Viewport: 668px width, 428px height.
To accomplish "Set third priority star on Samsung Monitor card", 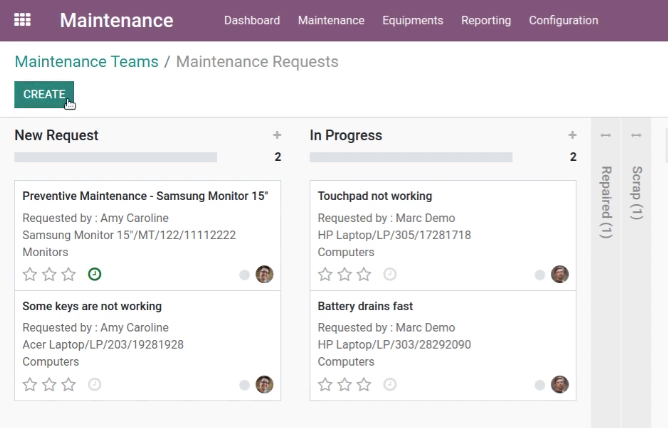I will pyautogui.click(x=69, y=274).
